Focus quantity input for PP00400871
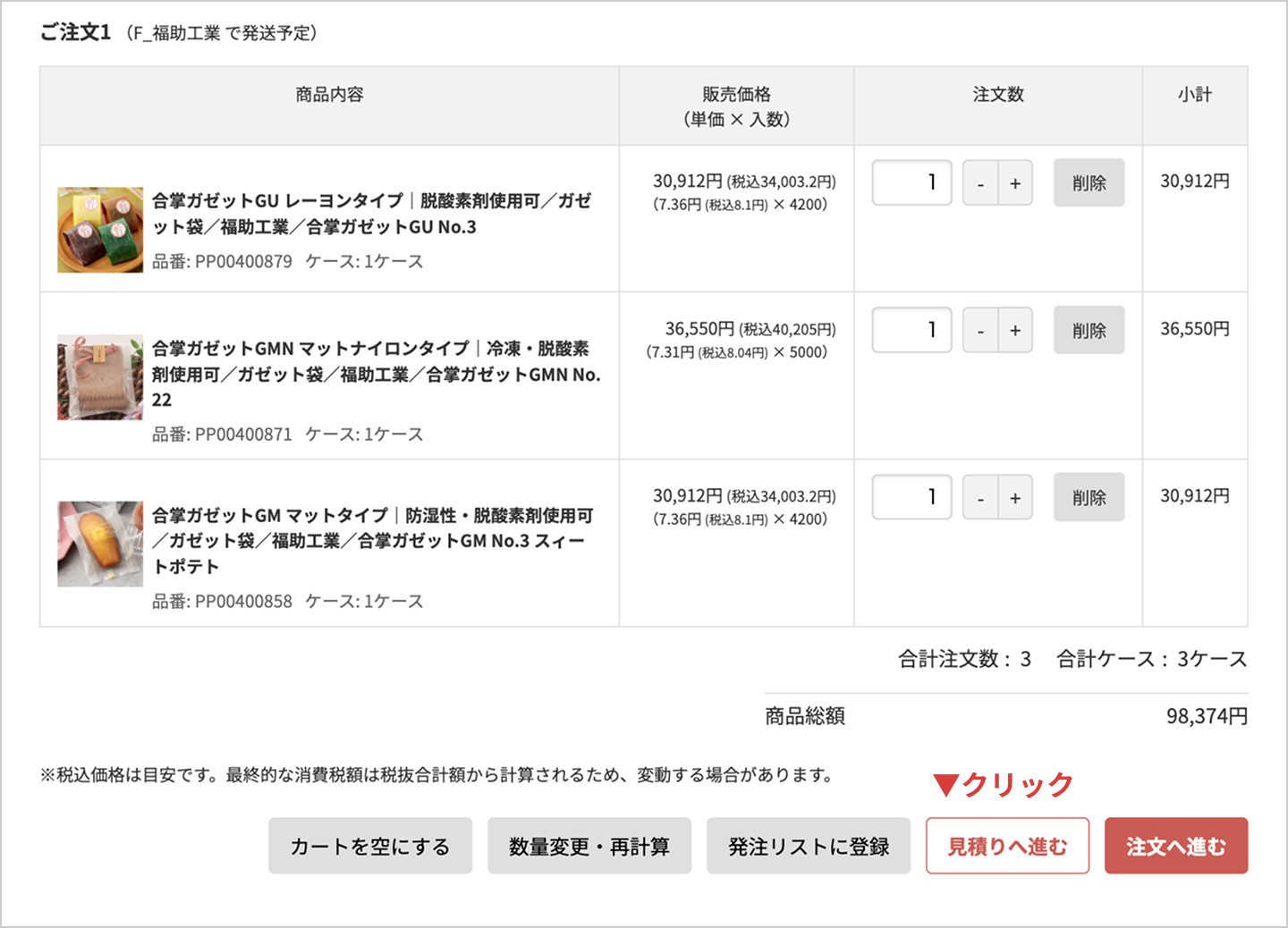Screen dimensions: 1288x928 [x=911, y=331]
